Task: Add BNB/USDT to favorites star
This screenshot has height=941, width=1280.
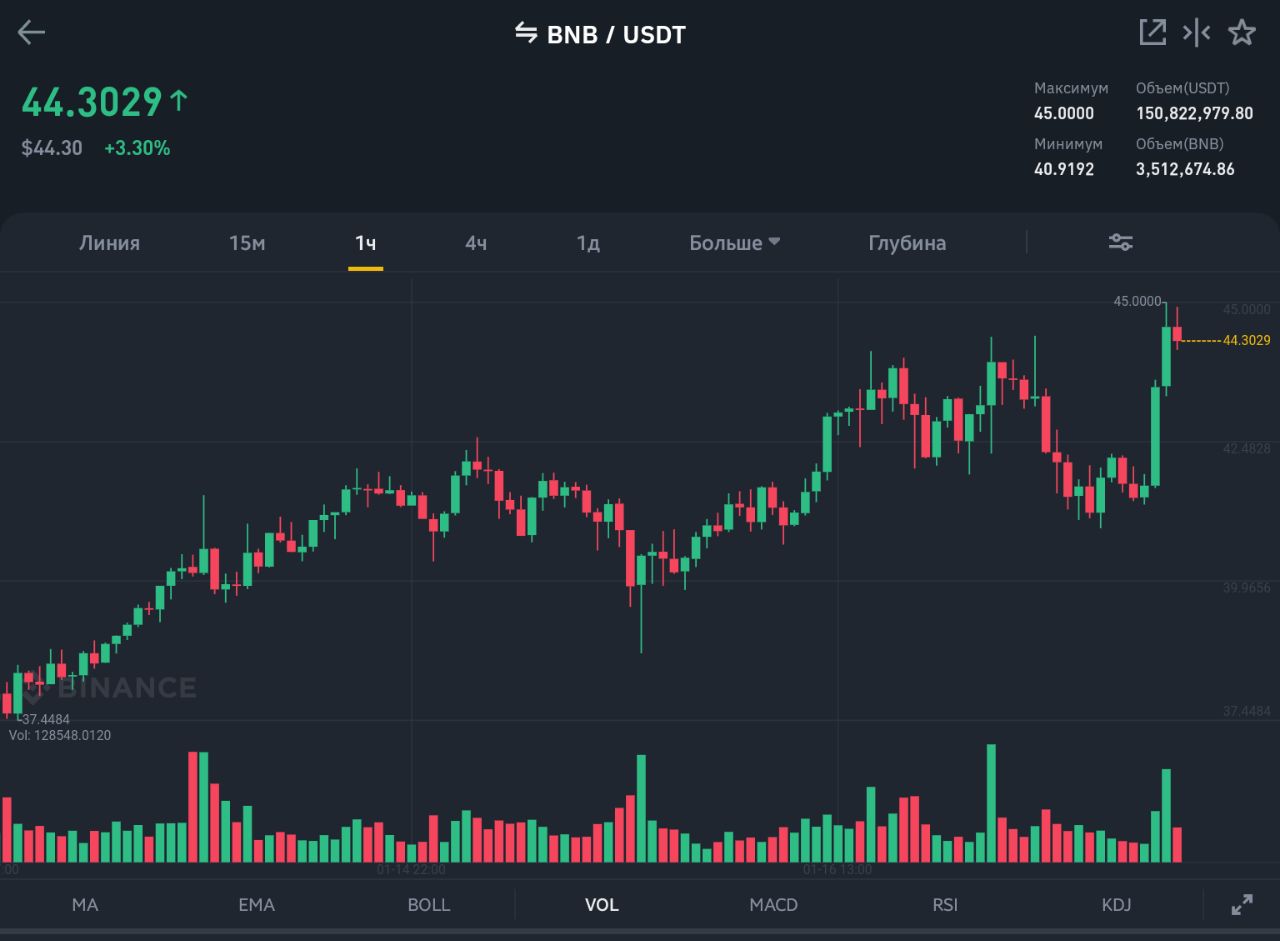Action: (1242, 32)
